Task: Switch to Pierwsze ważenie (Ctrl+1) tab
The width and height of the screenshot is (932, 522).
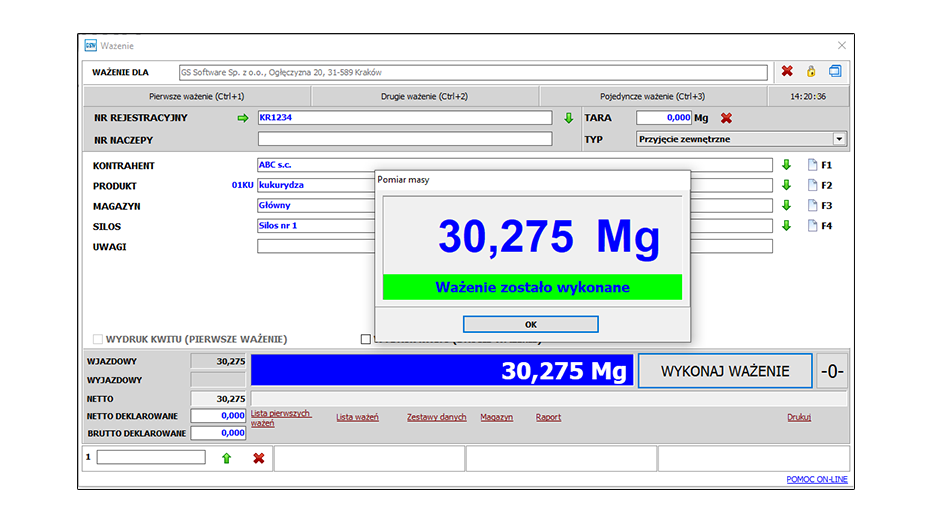Action: [x=196, y=97]
